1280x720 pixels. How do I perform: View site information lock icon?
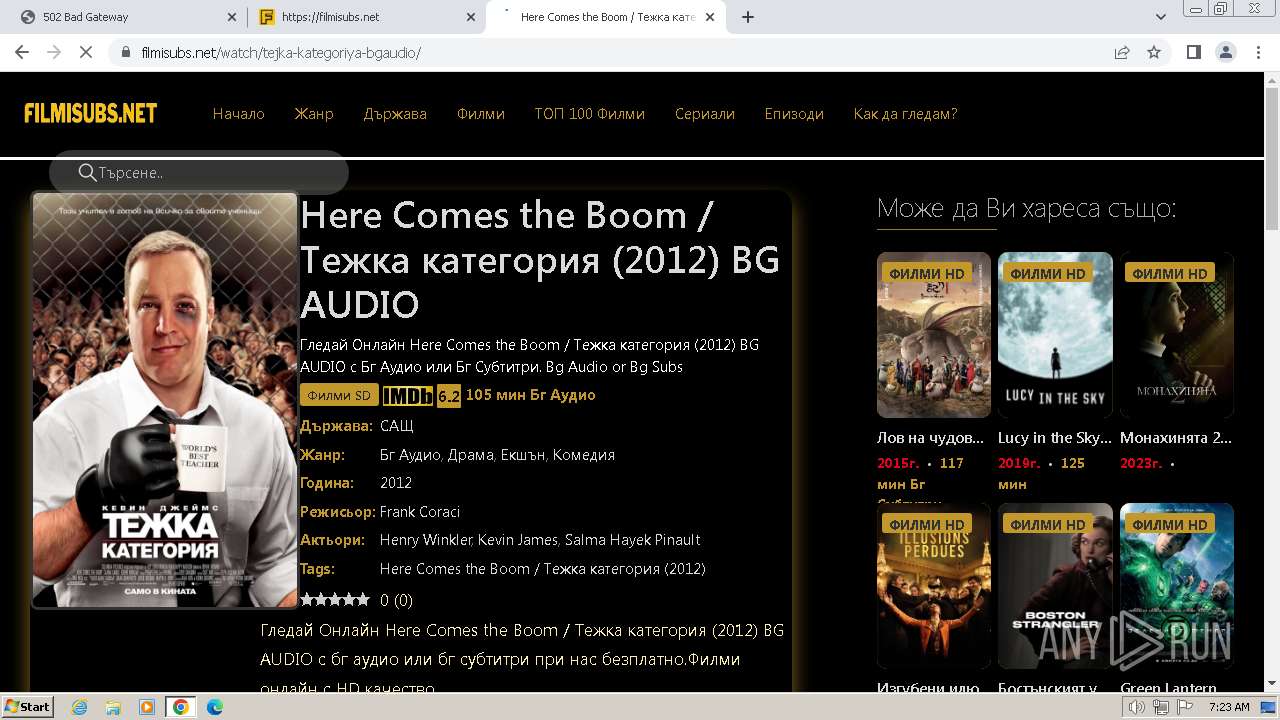(x=125, y=52)
